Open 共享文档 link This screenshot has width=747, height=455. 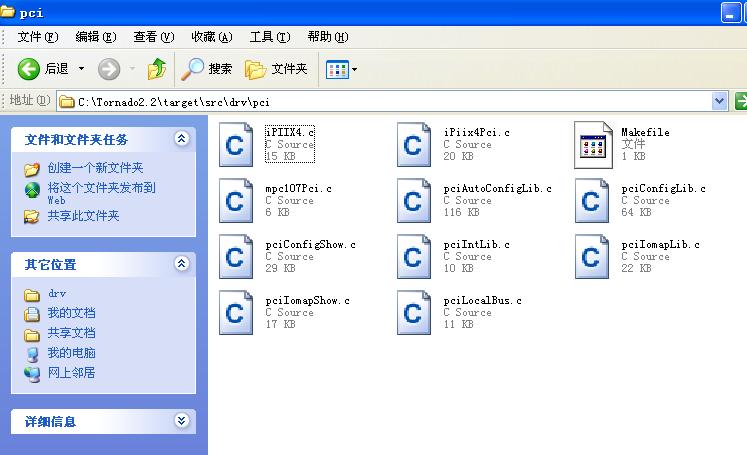point(71,333)
